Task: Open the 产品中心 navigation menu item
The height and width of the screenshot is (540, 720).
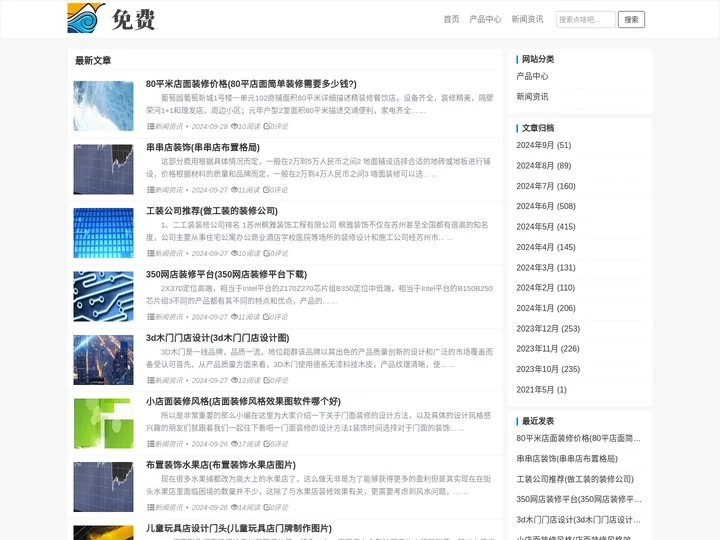Action: [x=485, y=19]
